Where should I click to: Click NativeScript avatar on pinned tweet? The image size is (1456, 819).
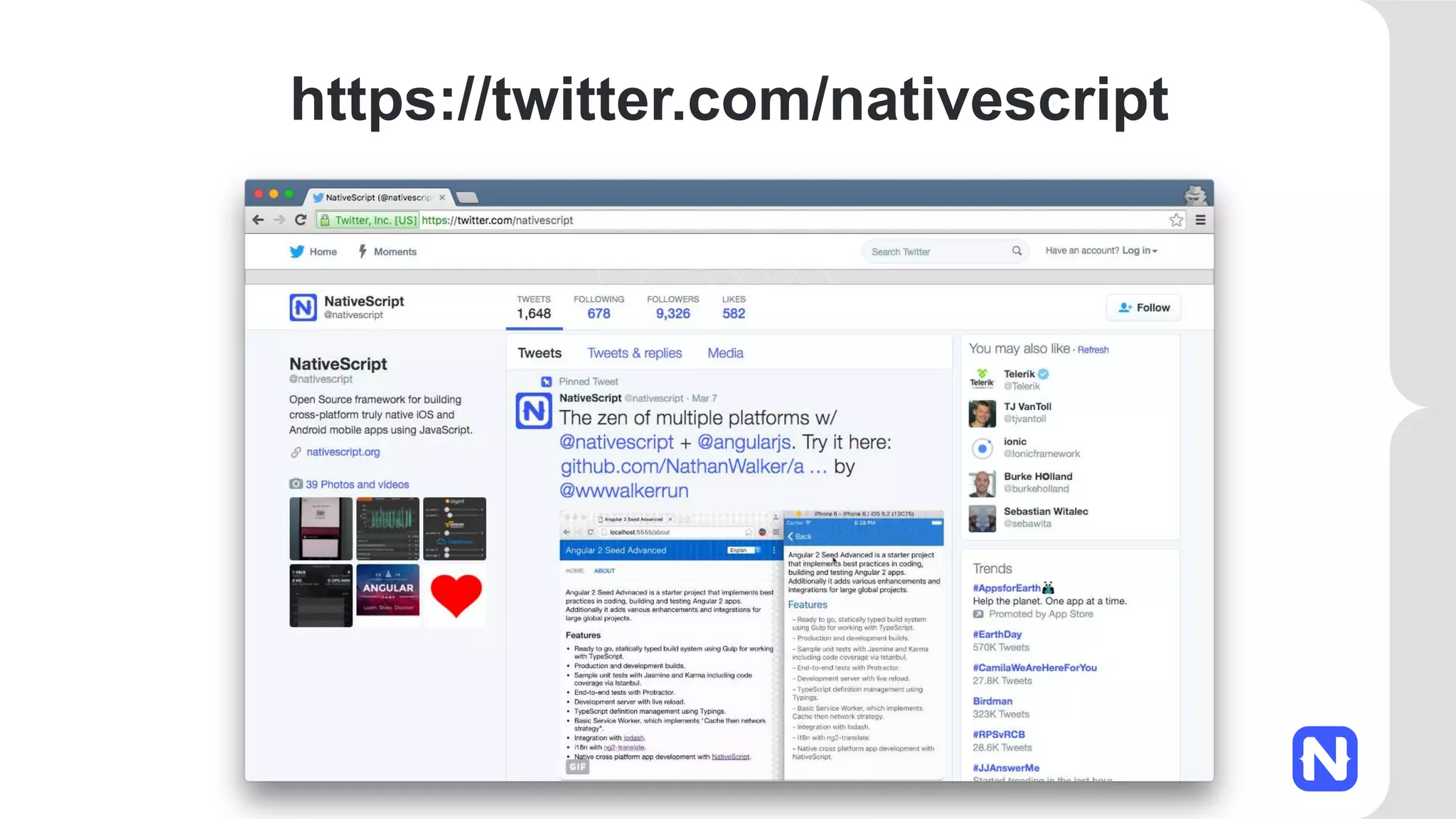[534, 410]
